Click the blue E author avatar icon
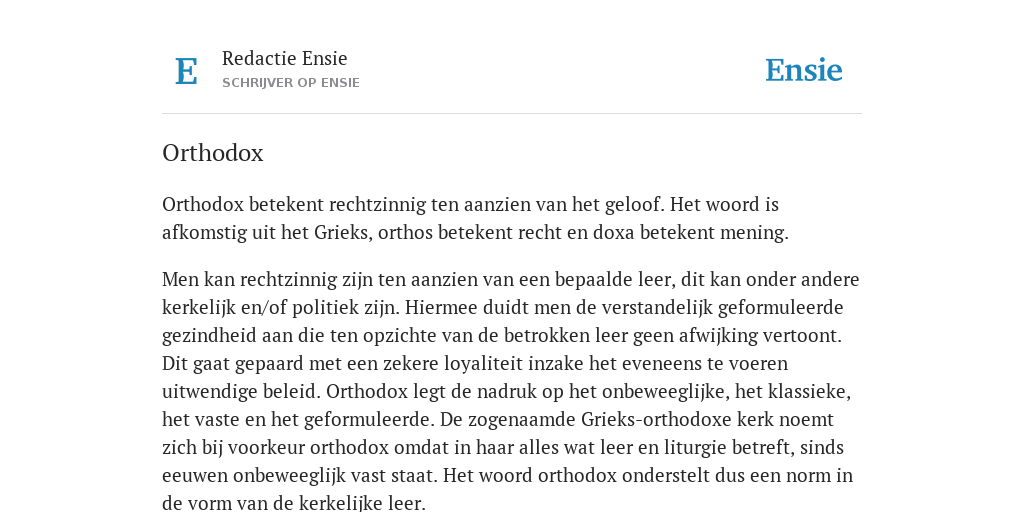The height and width of the screenshot is (512, 1024). (x=186, y=71)
